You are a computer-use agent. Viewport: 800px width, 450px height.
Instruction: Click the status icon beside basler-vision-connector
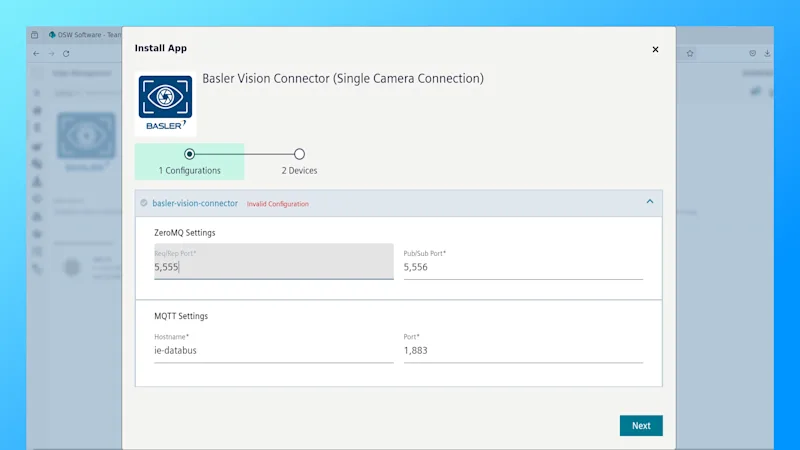[144, 203]
